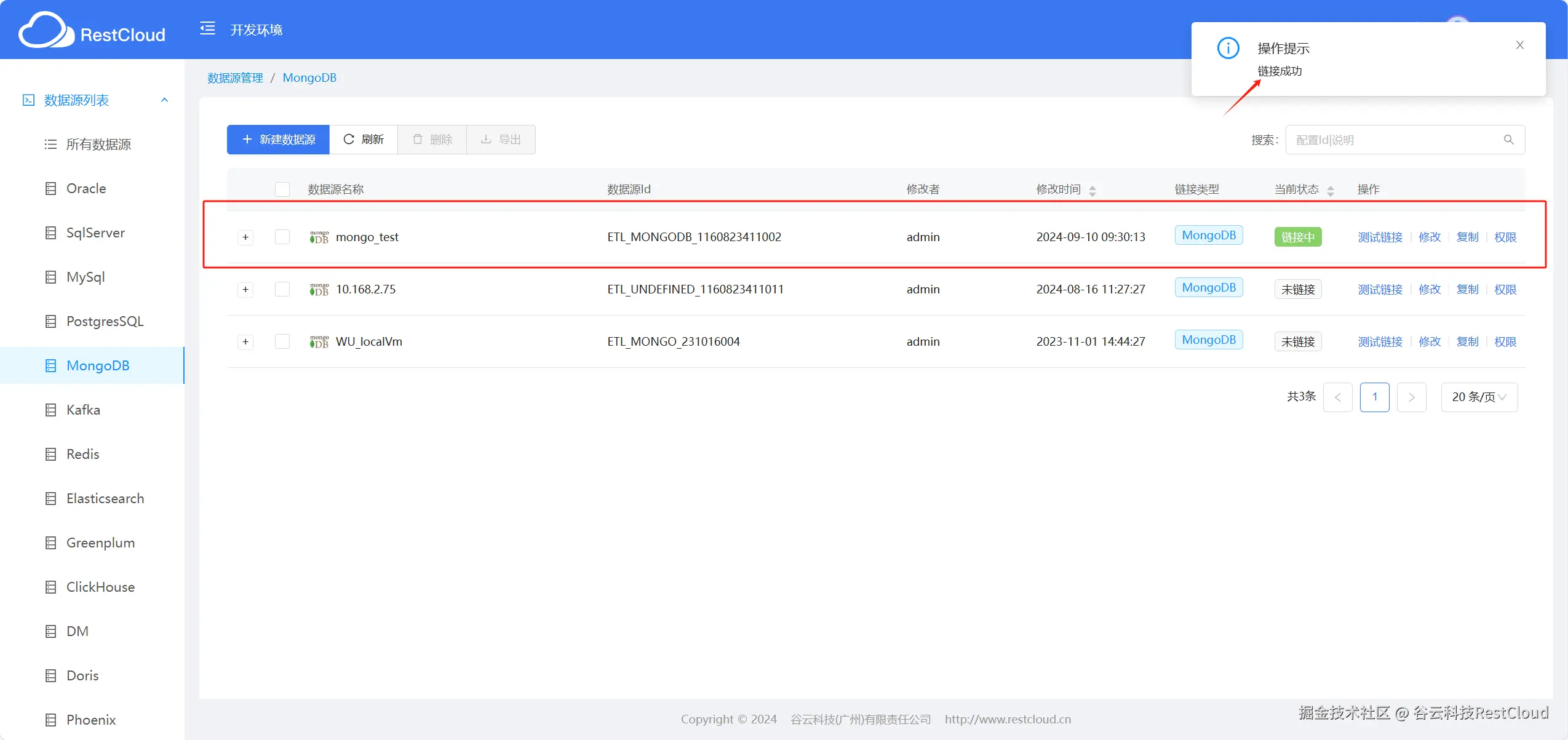1568x740 pixels.
Task: Click 数据源管理 in the breadcrumb
Action: pyautogui.click(x=235, y=78)
